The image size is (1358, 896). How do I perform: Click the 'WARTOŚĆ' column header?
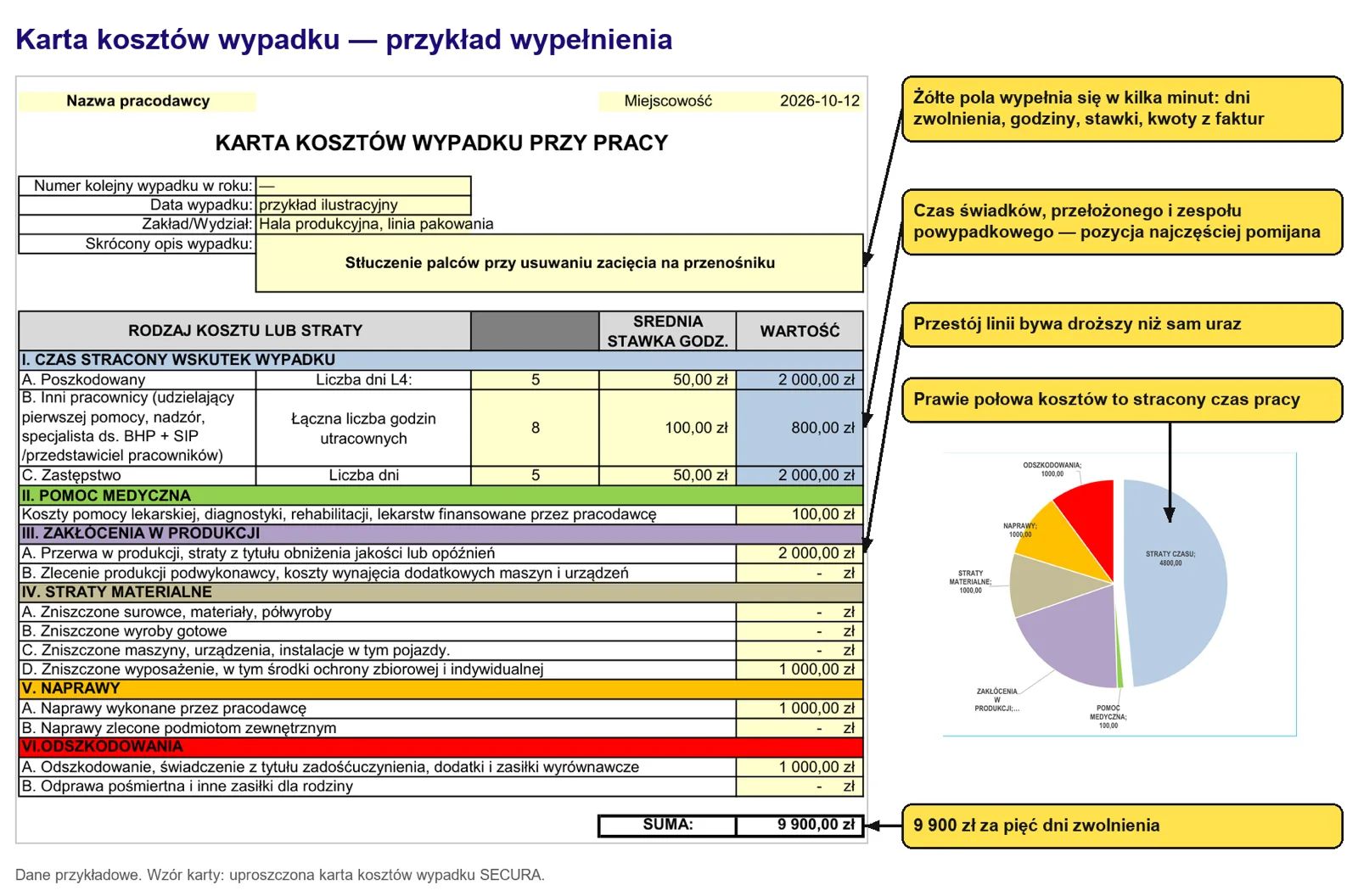coord(800,331)
